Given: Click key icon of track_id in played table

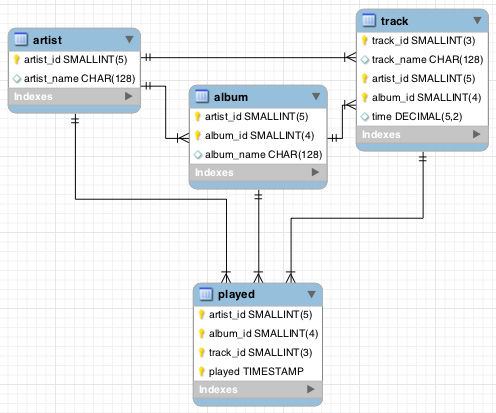Looking at the screenshot, I should [x=202, y=353].
